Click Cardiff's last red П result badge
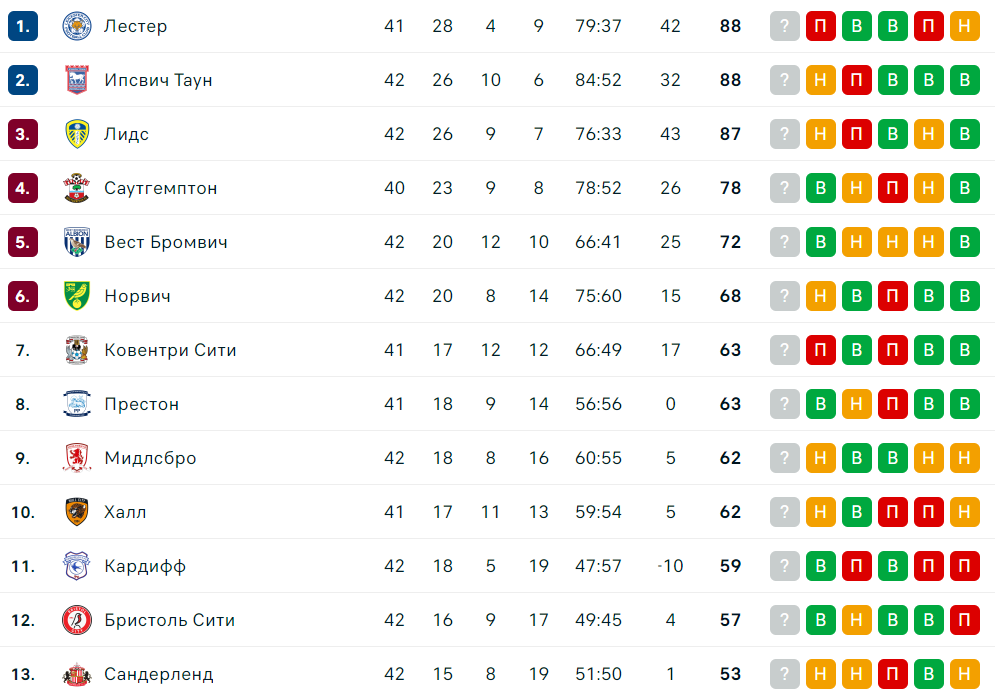This screenshot has height=695, width=999. click(x=965, y=566)
